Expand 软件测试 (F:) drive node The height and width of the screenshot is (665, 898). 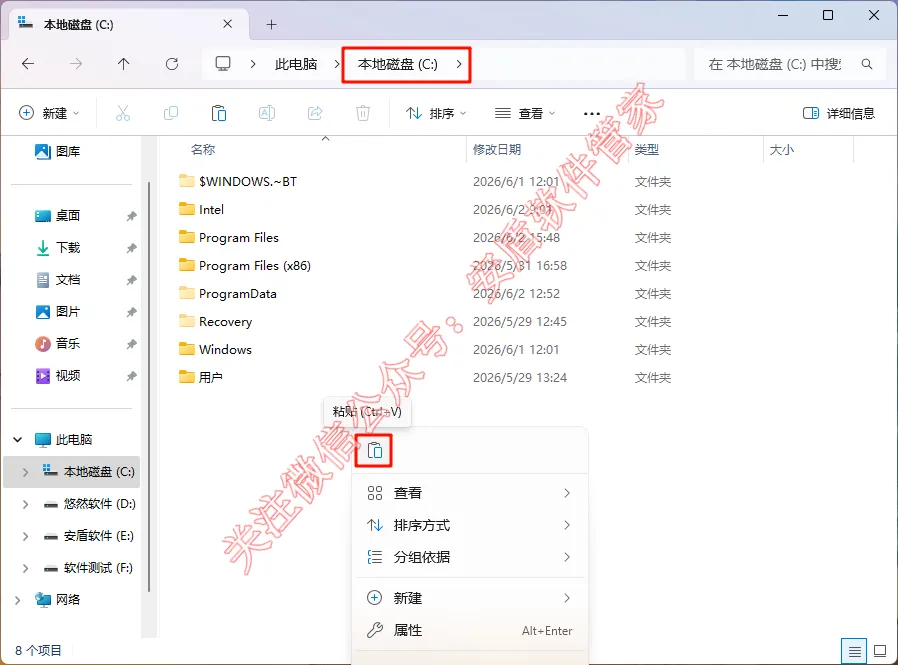click(x=25, y=568)
